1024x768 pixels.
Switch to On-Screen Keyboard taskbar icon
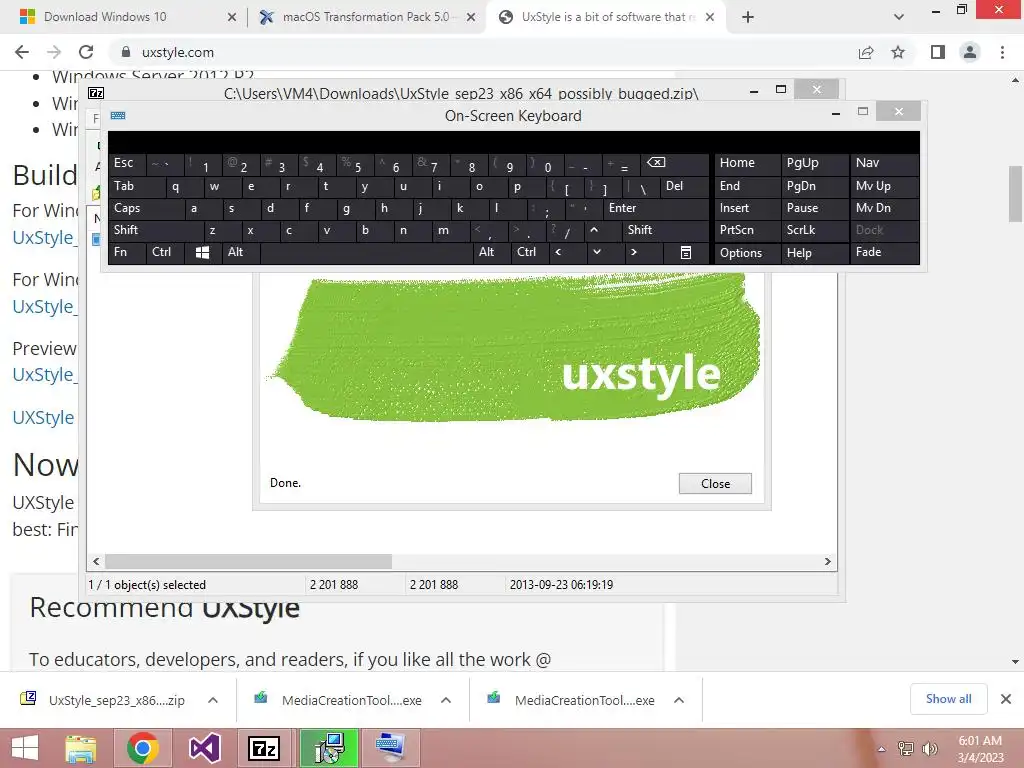click(391, 748)
